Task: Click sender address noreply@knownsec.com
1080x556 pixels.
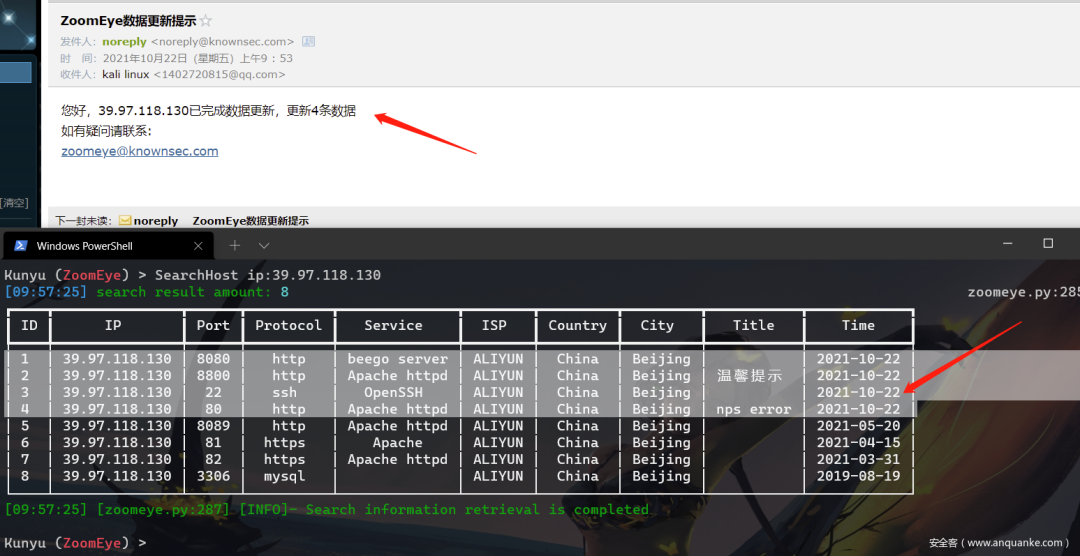Action: click(x=222, y=41)
